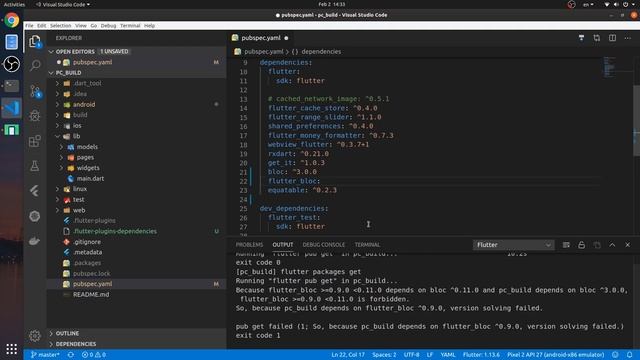Viewport: 640px width, 360px height.
Task: Clear the output panel
Action: tap(566, 245)
